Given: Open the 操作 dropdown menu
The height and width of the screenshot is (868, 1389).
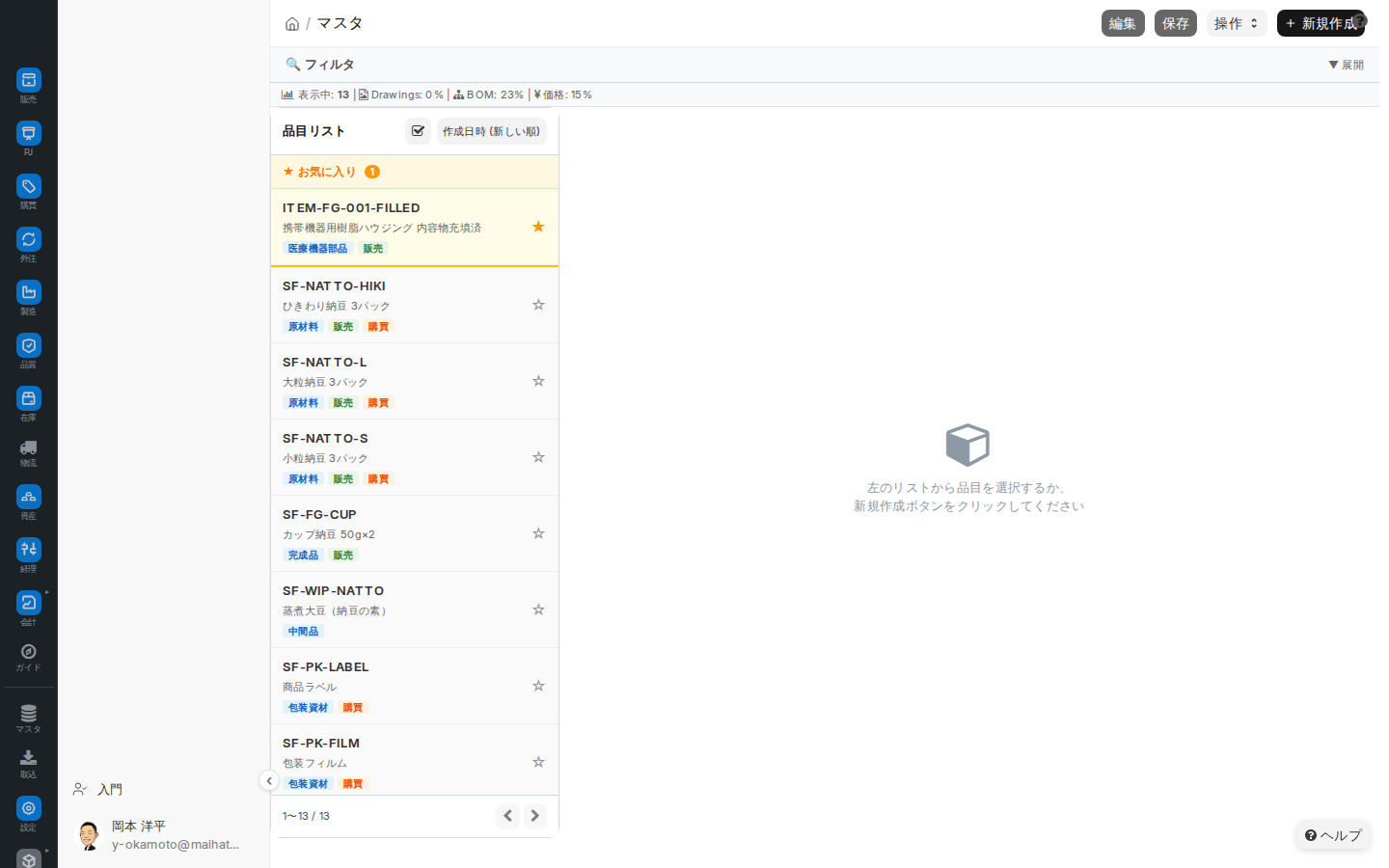Looking at the screenshot, I should tap(1237, 23).
